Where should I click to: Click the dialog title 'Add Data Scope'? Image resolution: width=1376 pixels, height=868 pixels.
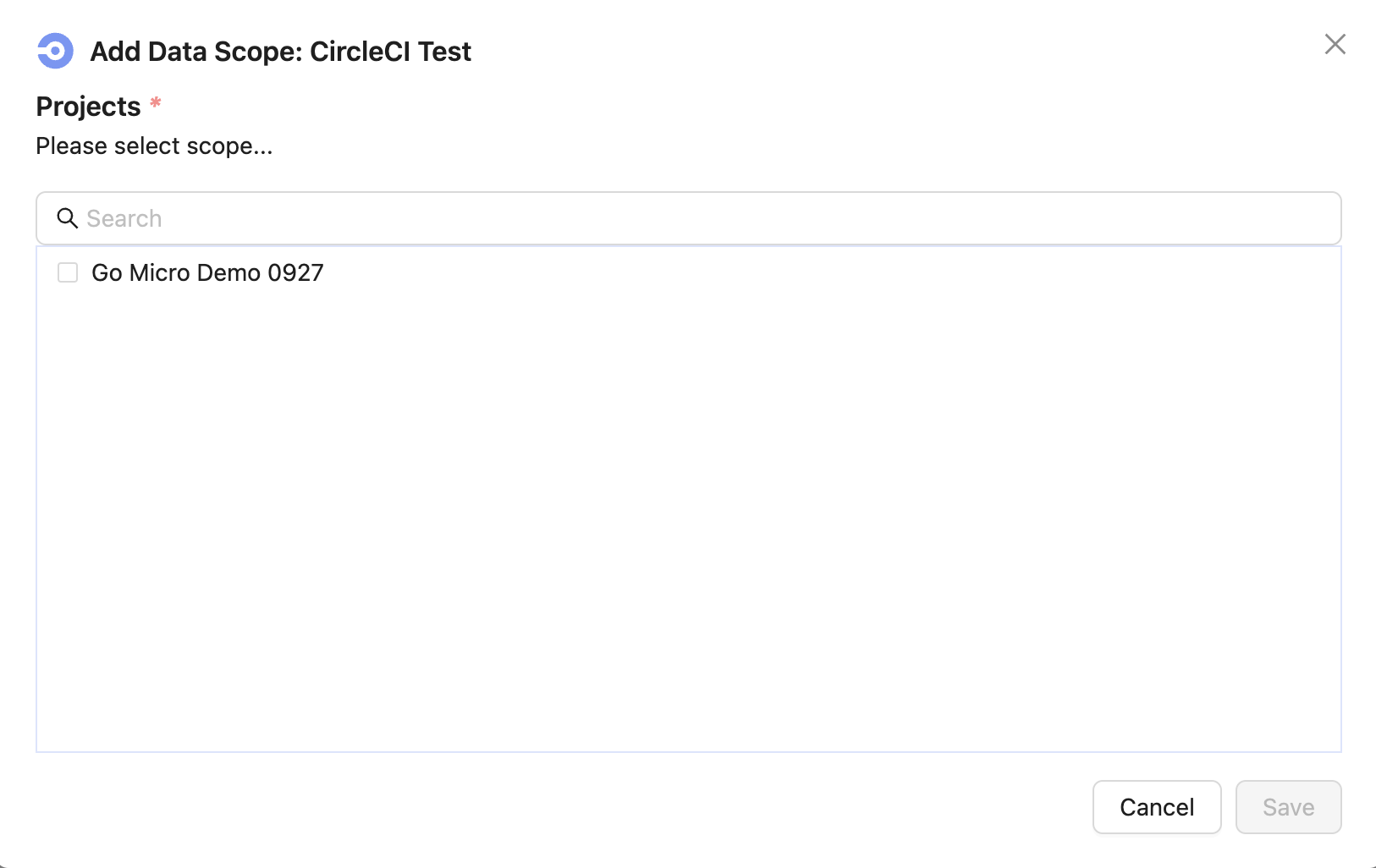(195, 52)
